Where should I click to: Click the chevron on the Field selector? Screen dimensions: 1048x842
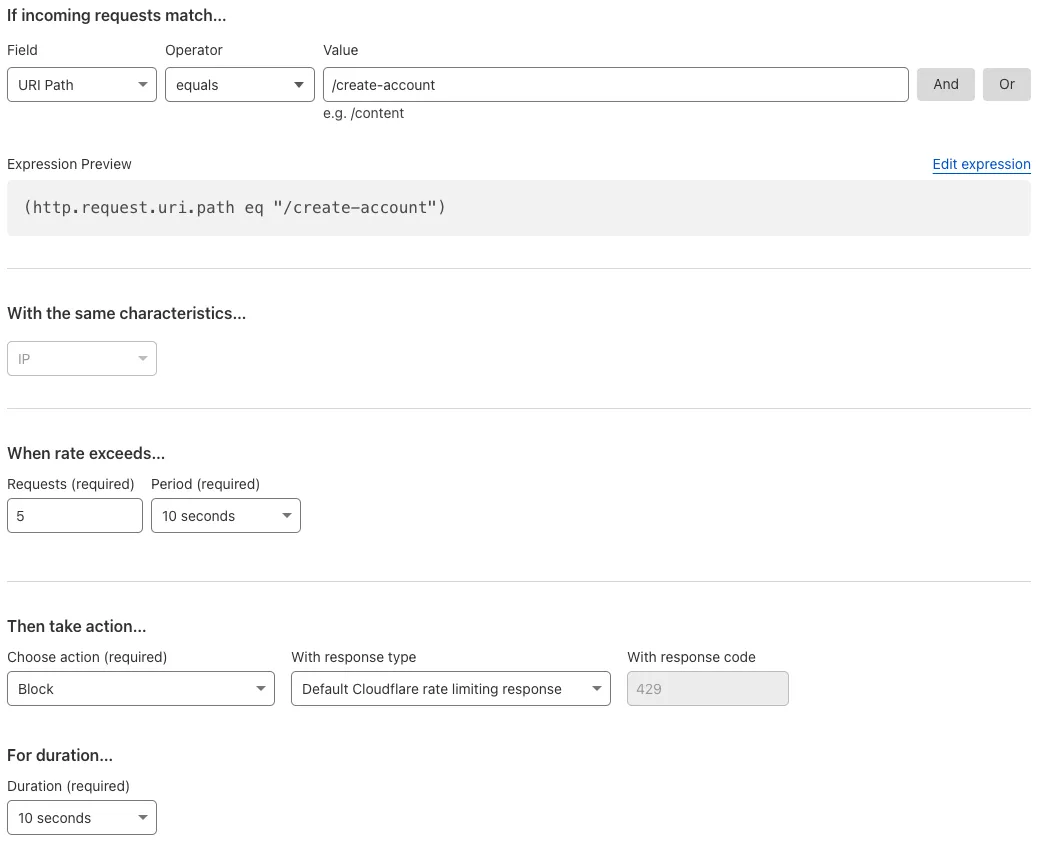point(143,84)
